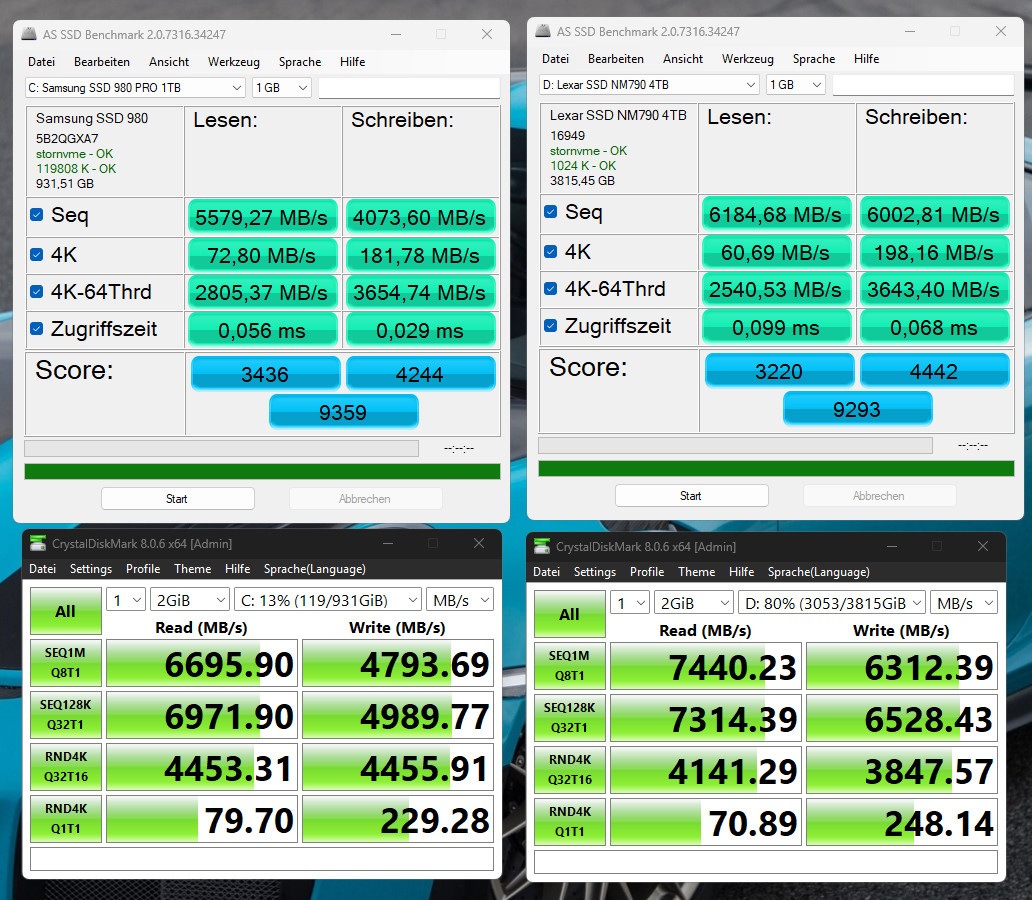
Task: Run SEQ128K Q32T1 test in C: CrystalDiskMark window
Action: [x=66, y=715]
